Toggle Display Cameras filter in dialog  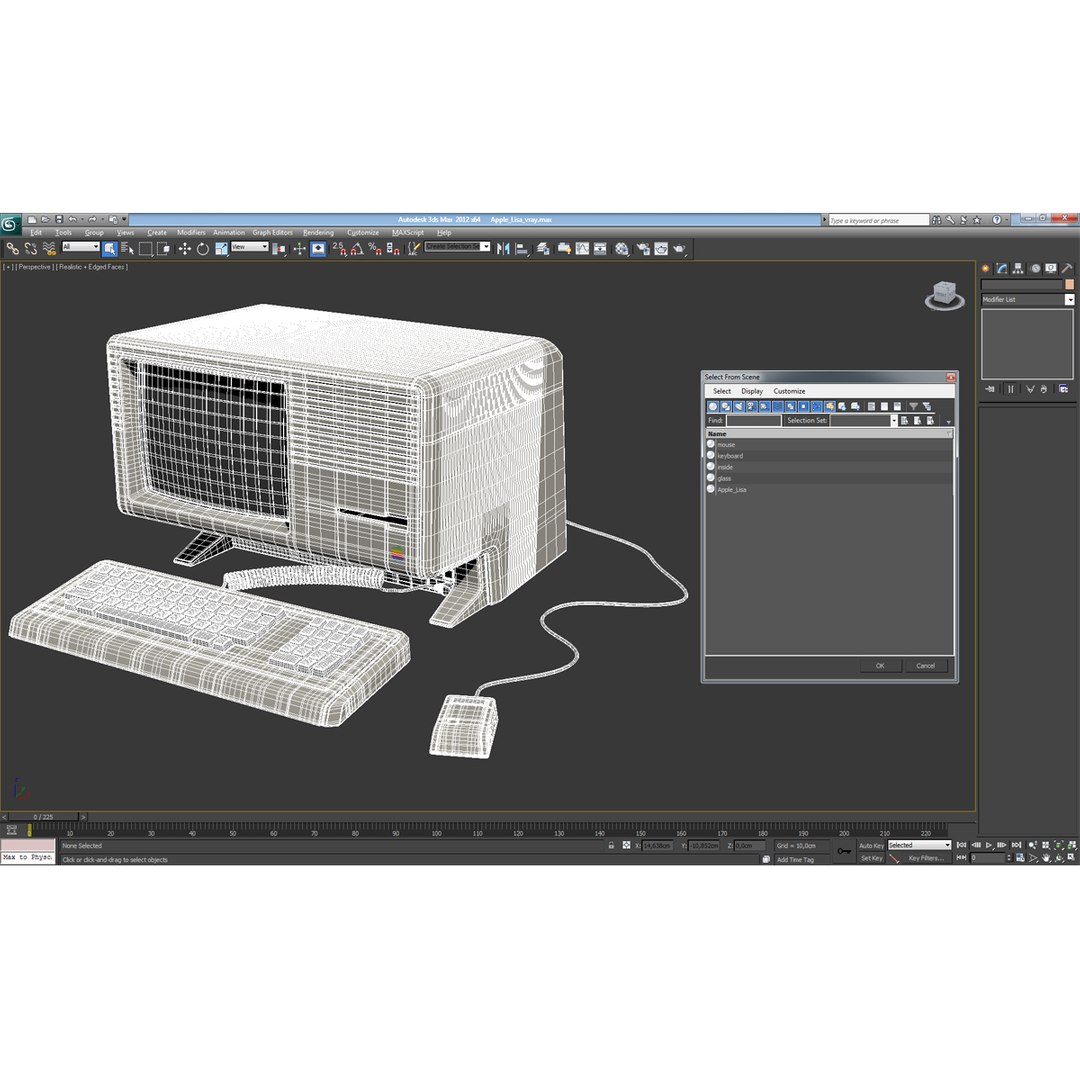click(x=751, y=406)
